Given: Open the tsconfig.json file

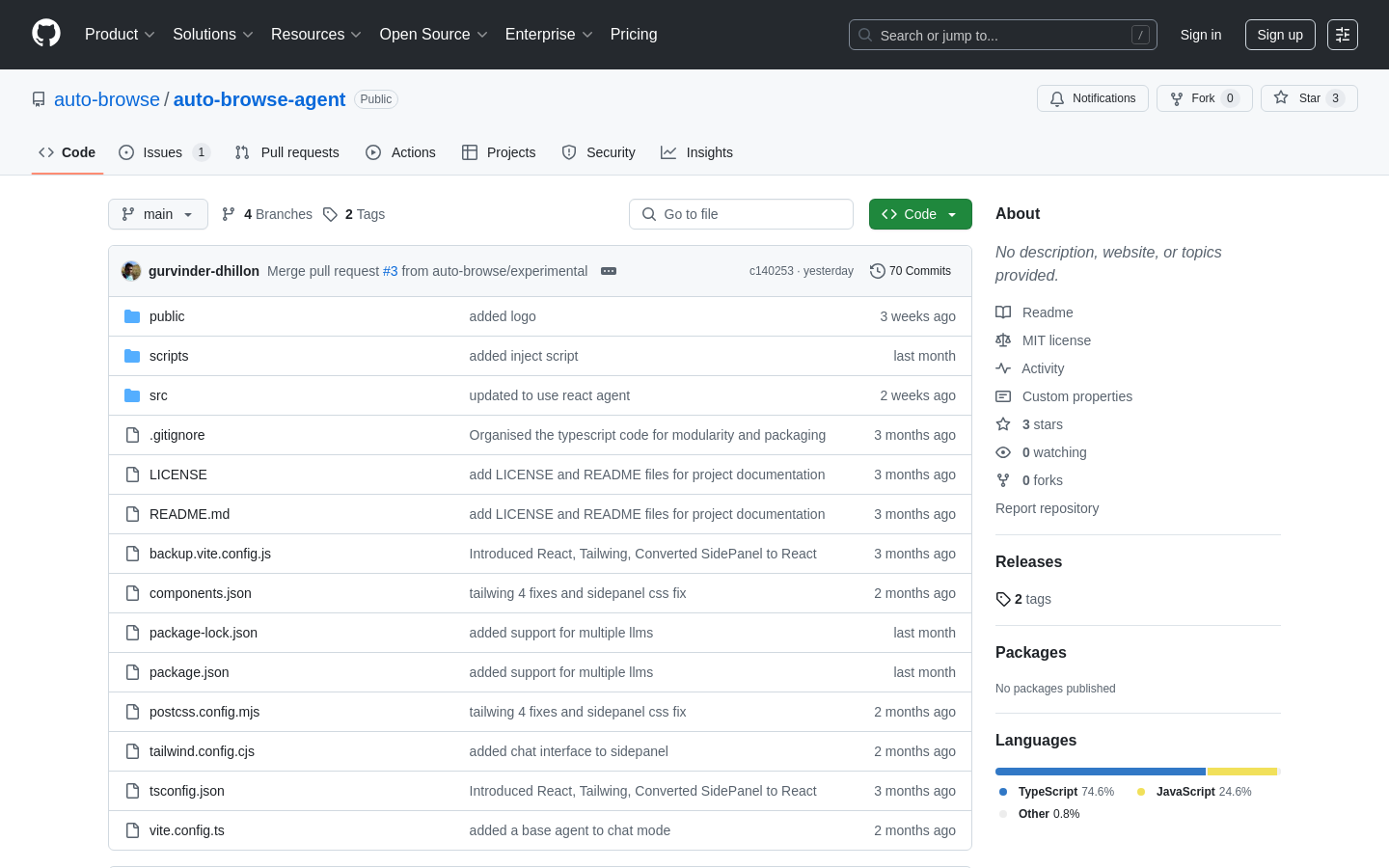Looking at the screenshot, I should click(187, 791).
